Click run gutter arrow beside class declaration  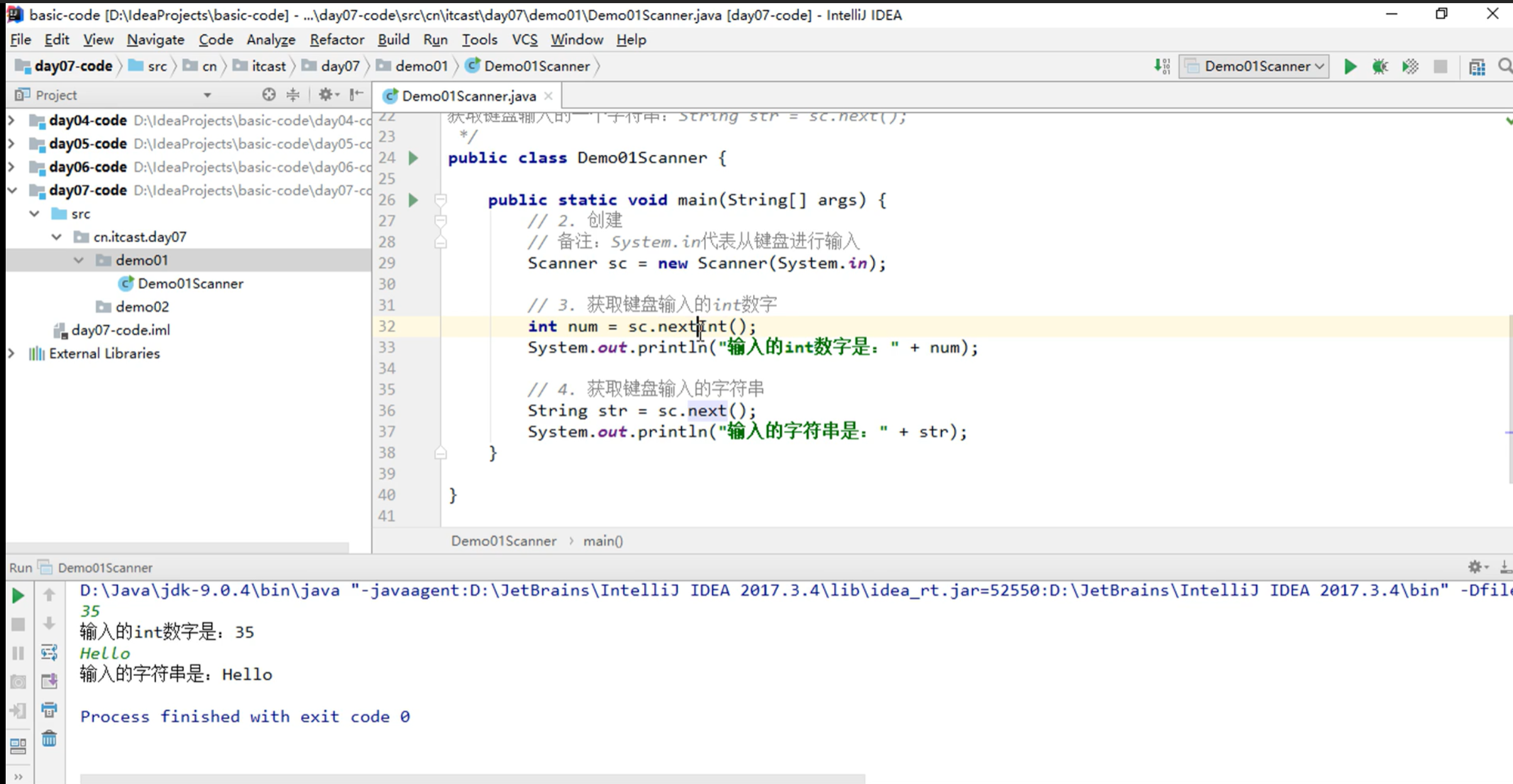413,158
